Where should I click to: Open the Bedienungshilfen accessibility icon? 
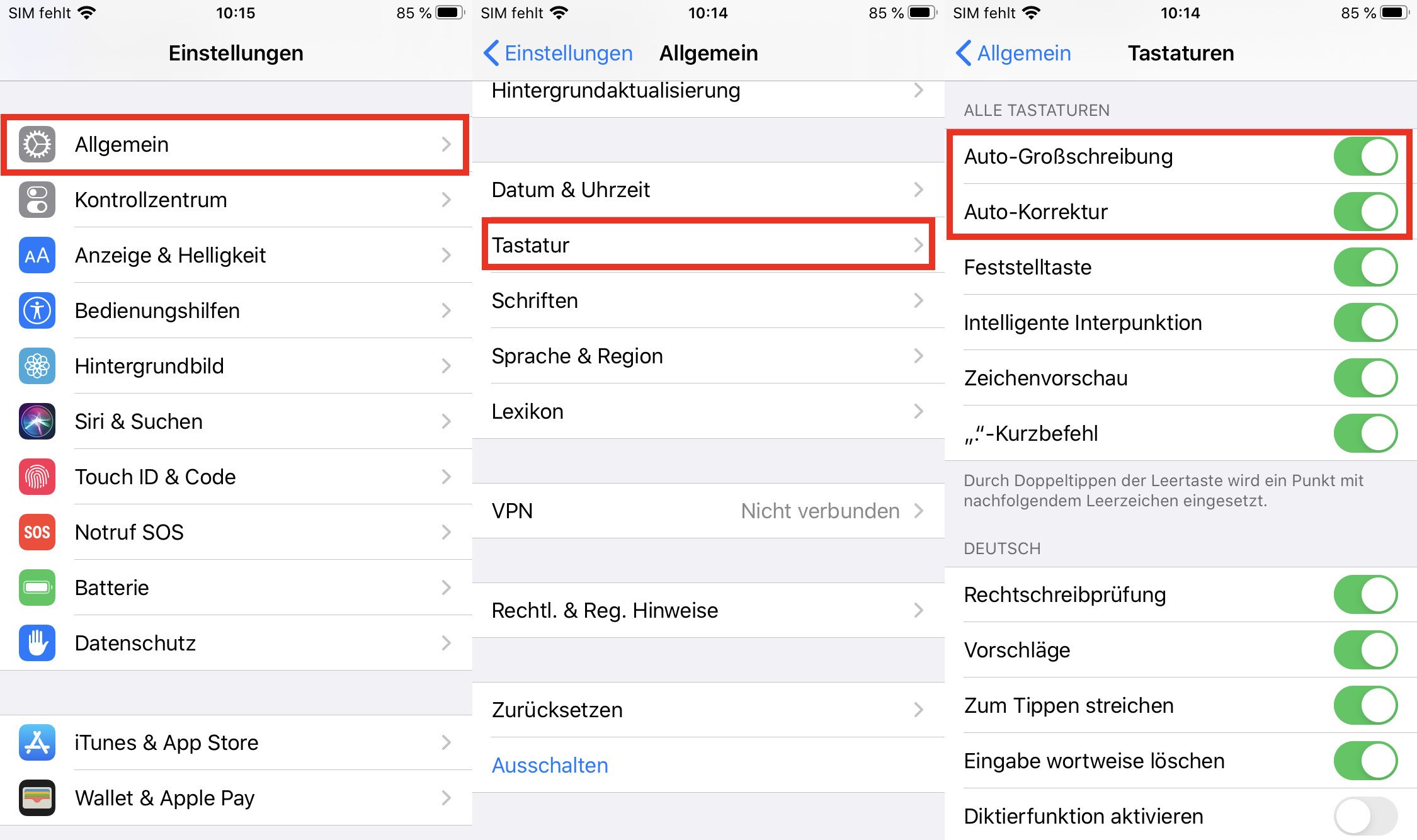37,310
